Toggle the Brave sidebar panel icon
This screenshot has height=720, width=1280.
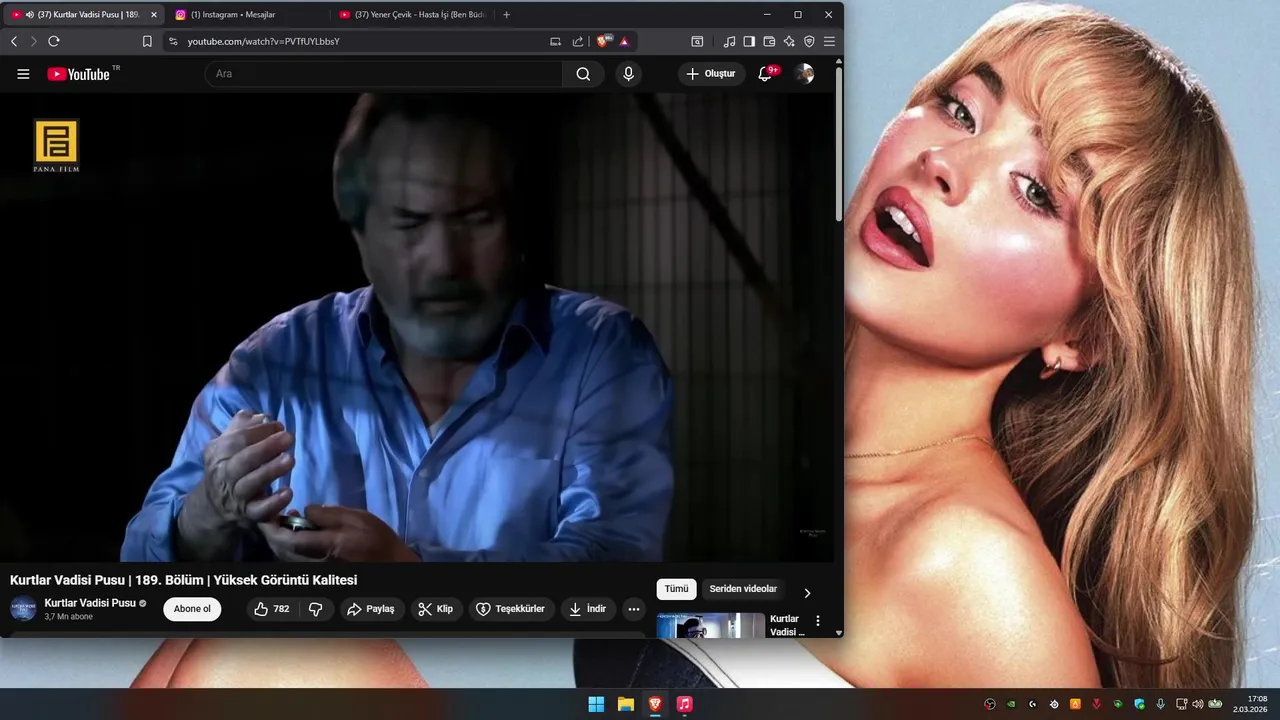pos(749,41)
